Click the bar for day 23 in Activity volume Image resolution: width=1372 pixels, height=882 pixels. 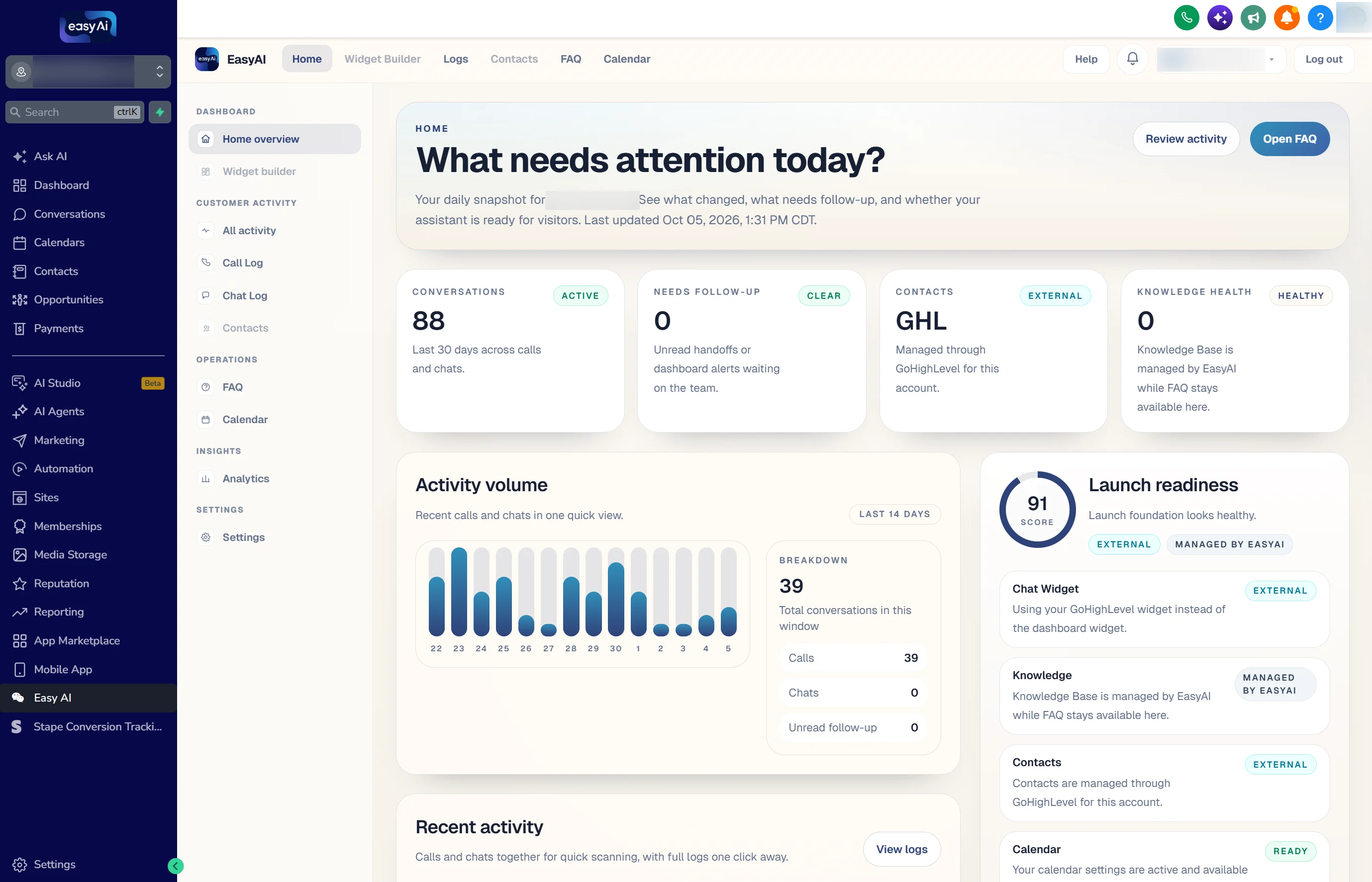[459, 592]
